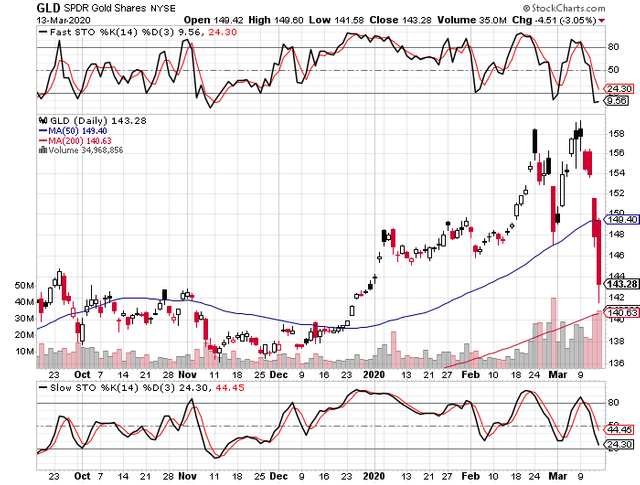Viewport: 640px width, 485px height.
Task: Click red 24.30 in Fast STO legend
Action: click(x=223, y=32)
